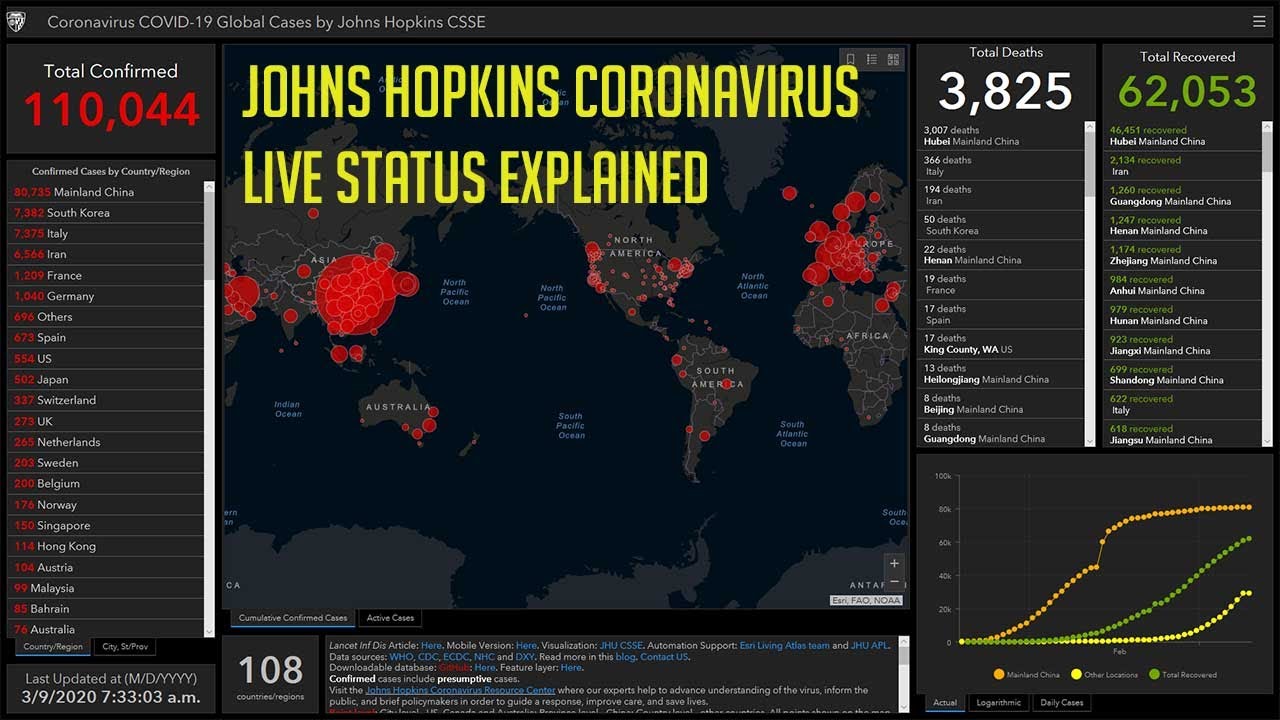The width and height of the screenshot is (1280, 720).
Task: Click 984 recovered Anhui entry
Action: pyautogui.click(x=1183, y=285)
